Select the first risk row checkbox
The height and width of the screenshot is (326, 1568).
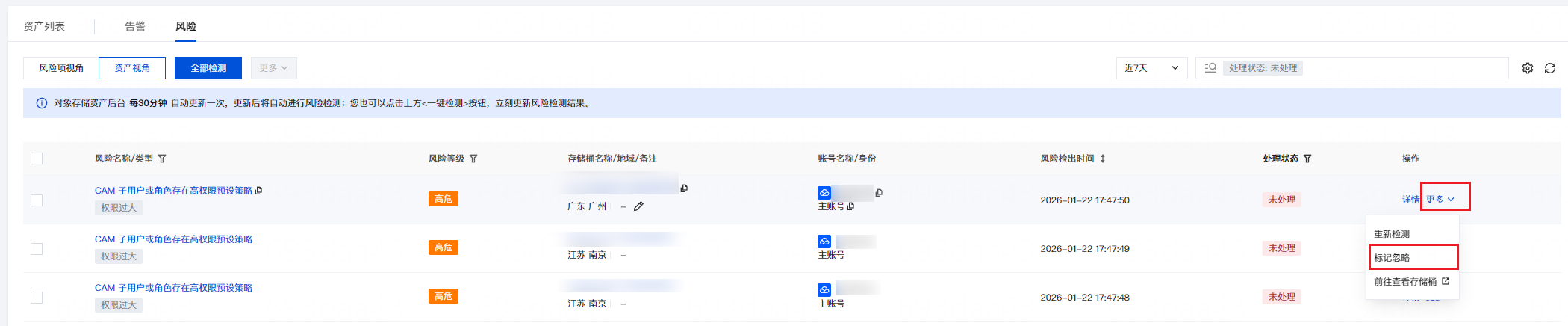point(37,200)
